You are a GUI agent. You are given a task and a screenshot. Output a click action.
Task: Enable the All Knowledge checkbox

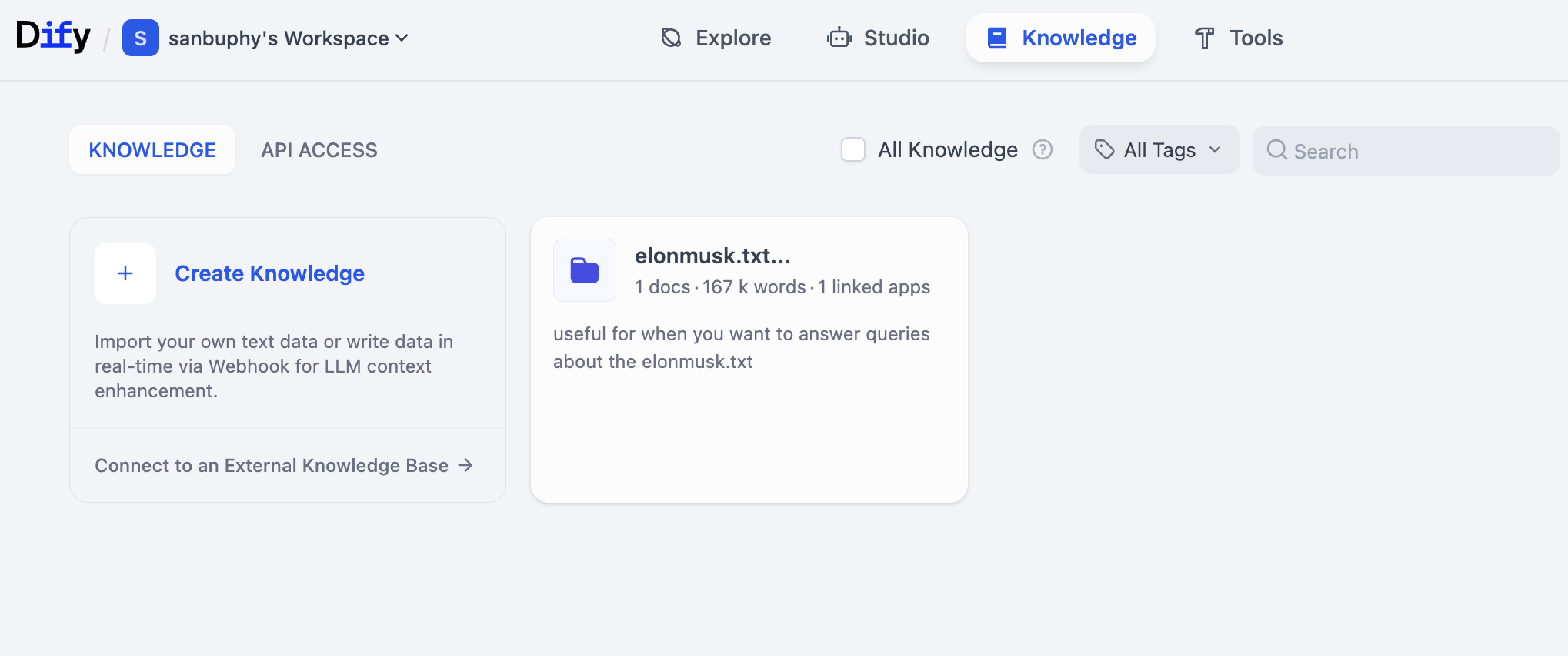pos(853,149)
